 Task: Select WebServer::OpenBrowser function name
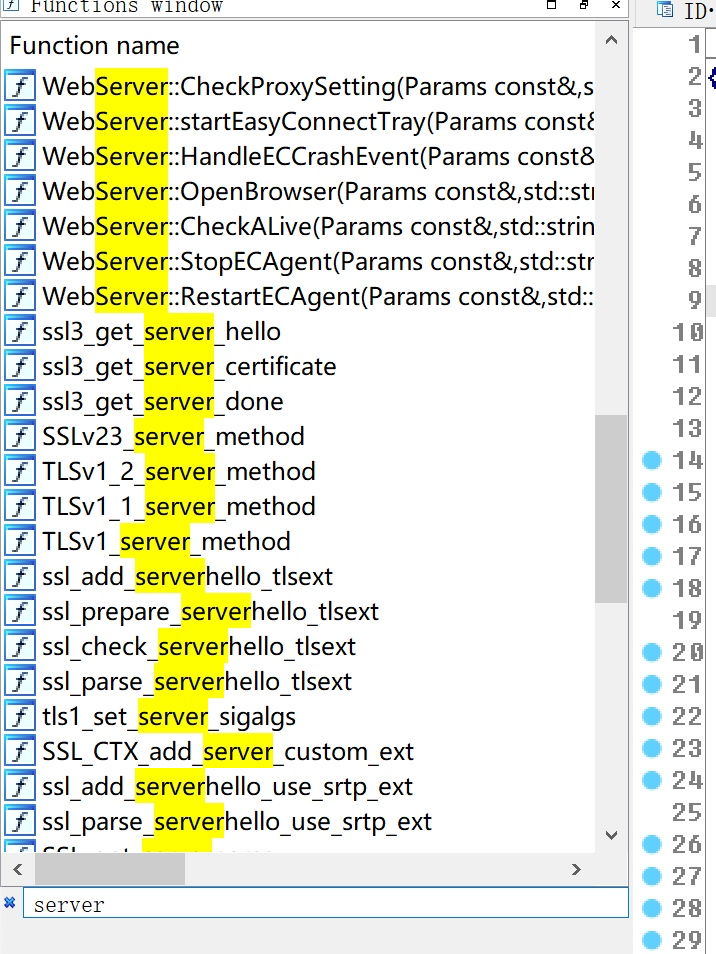[x=318, y=192]
